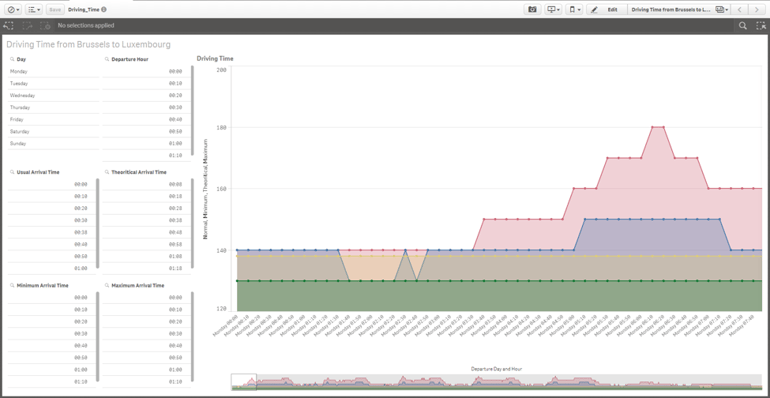Screen dimensions: 770x398
Task: Click the Usual Arrival Time scrollbar
Action: [x=97, y=224]
